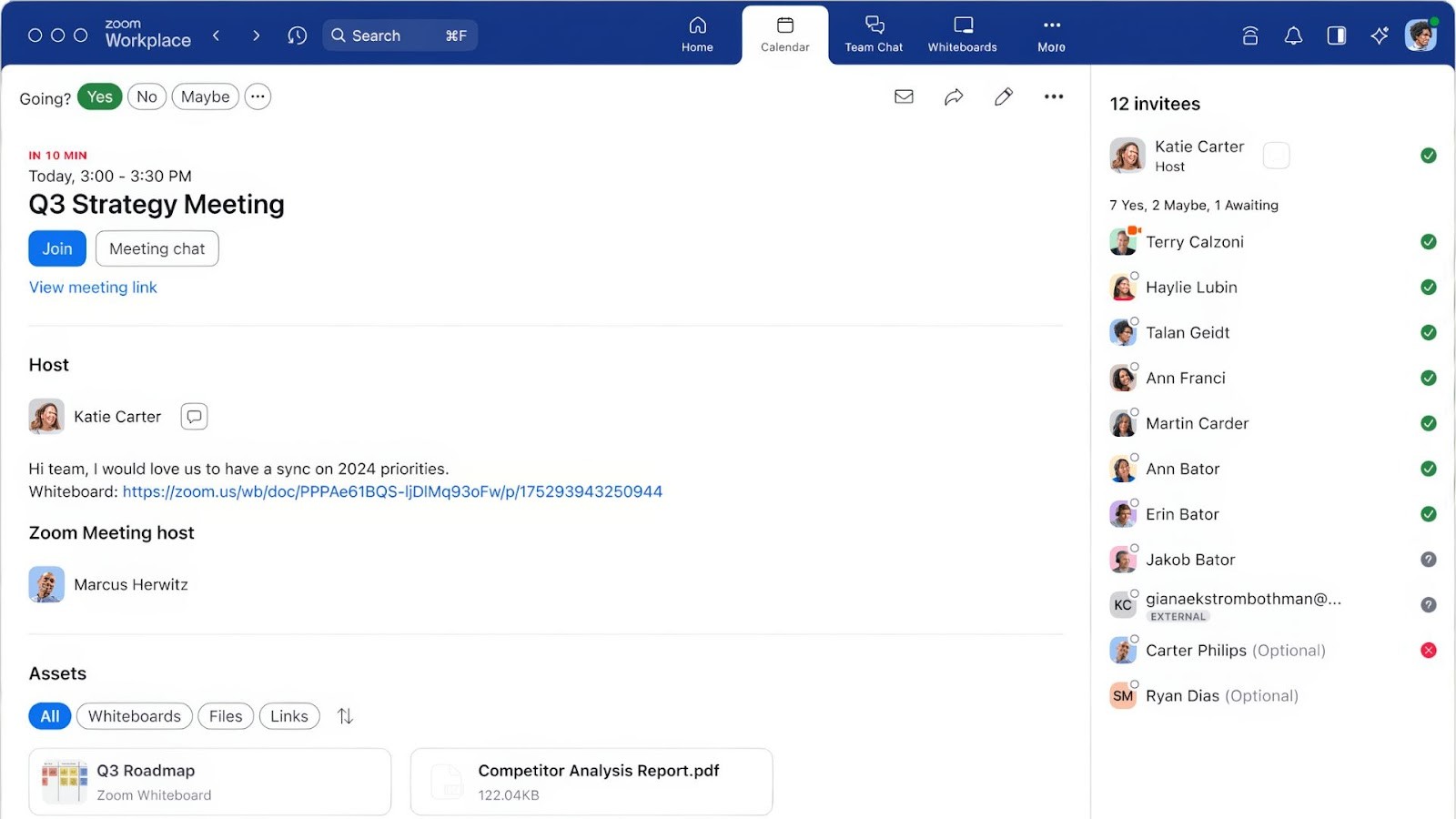Select Yes to confirm attendance
This screenshot has height=819, width=1456.
point(100,96)
